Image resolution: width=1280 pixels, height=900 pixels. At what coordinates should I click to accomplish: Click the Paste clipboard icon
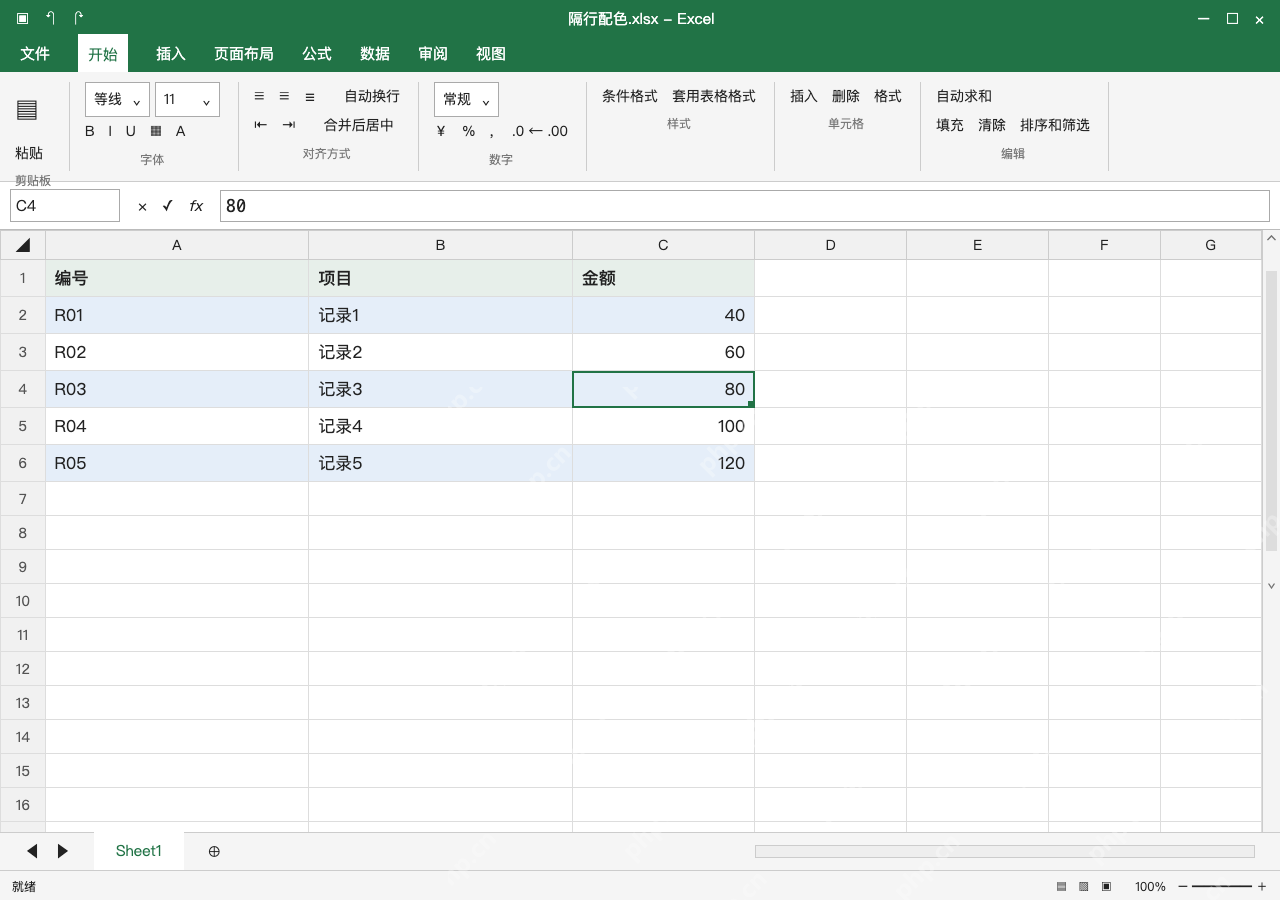coord(27,110)
